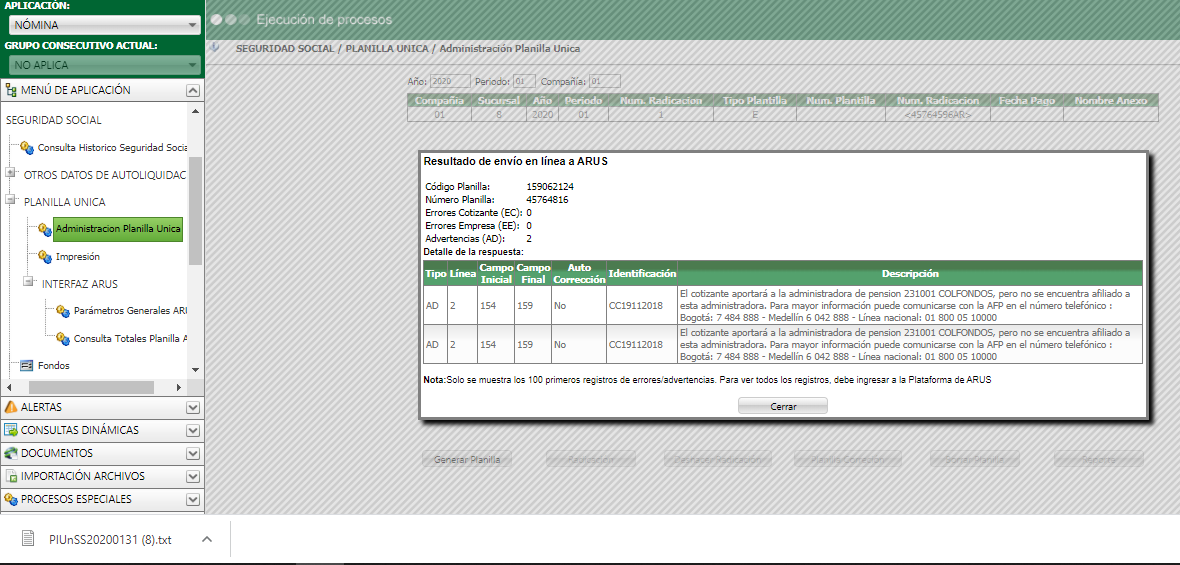Select Administracion Planilla Unica in the tree

pos(118,228)
